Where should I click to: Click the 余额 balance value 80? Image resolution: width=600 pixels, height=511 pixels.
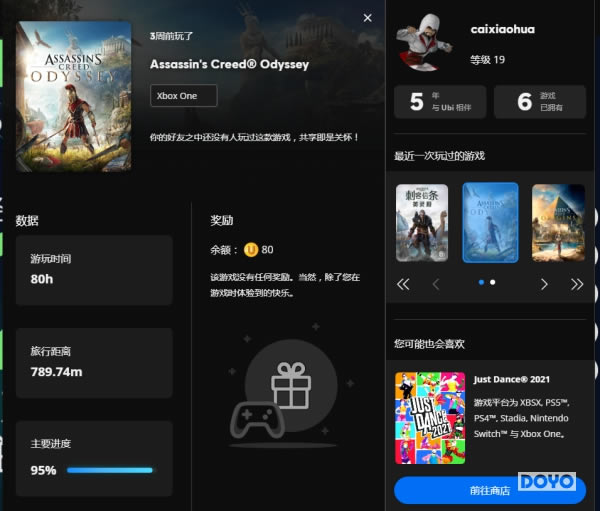(x=267, y=250)
